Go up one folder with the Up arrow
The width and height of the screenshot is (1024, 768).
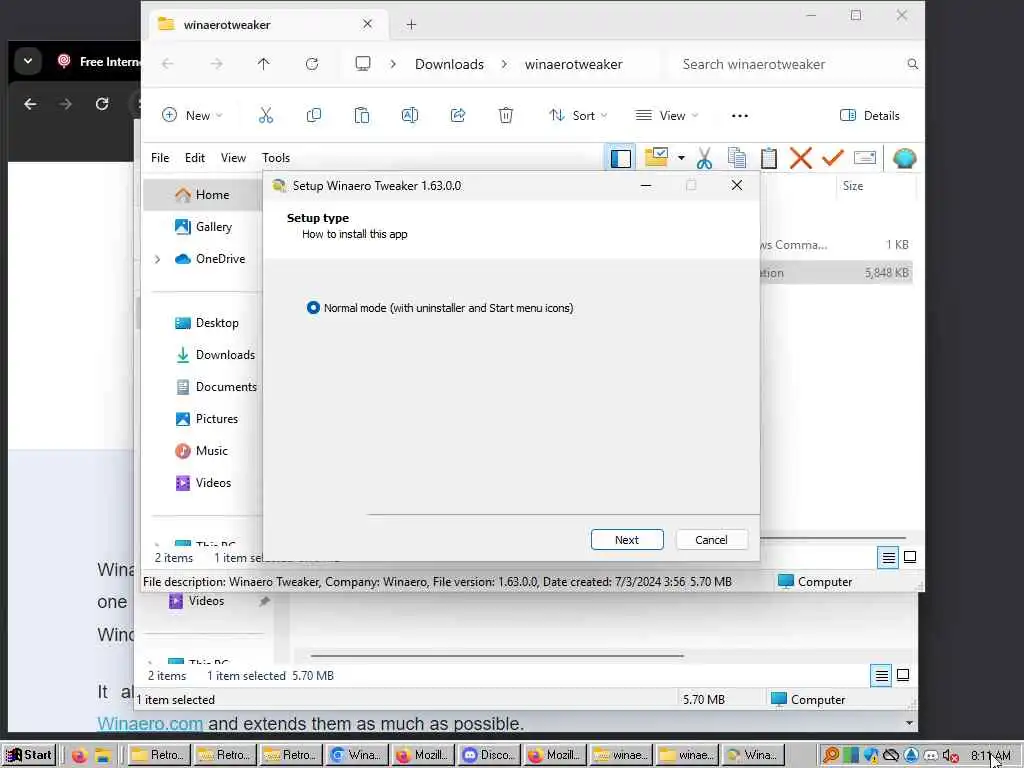coord(263,64)
